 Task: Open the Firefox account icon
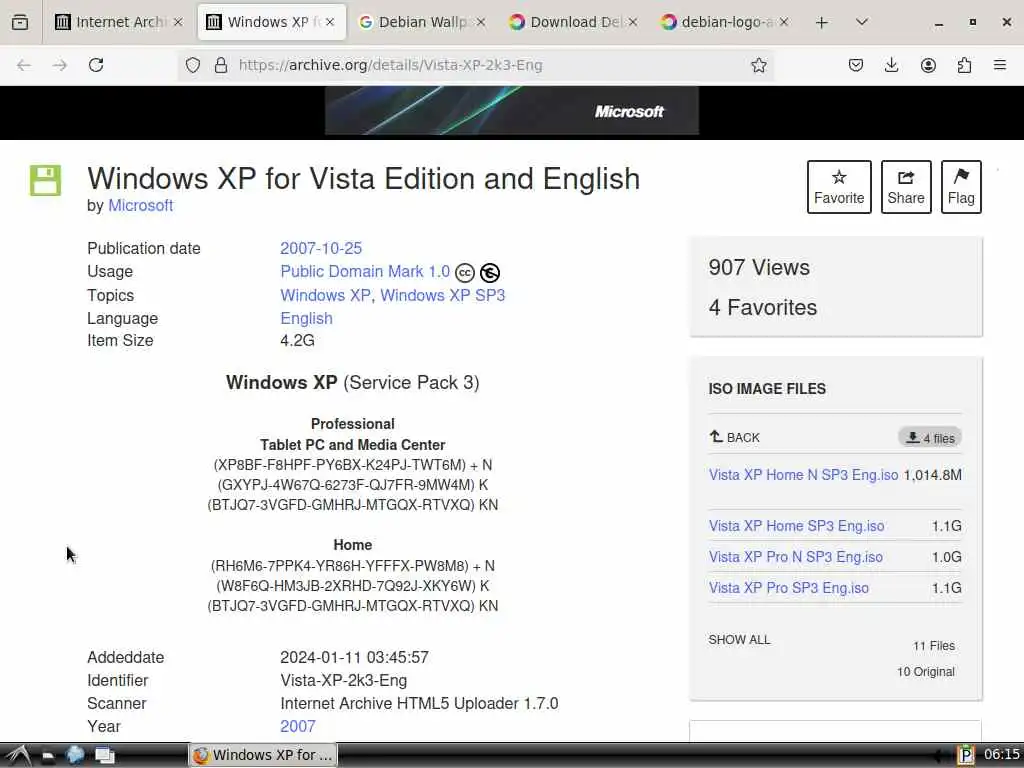pyautogui.click(x=928, y=65)
